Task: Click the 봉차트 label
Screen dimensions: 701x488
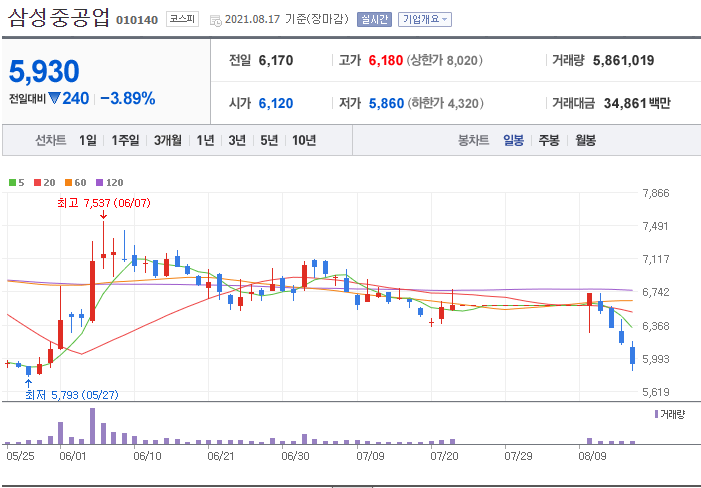Action: click(473, 140)
